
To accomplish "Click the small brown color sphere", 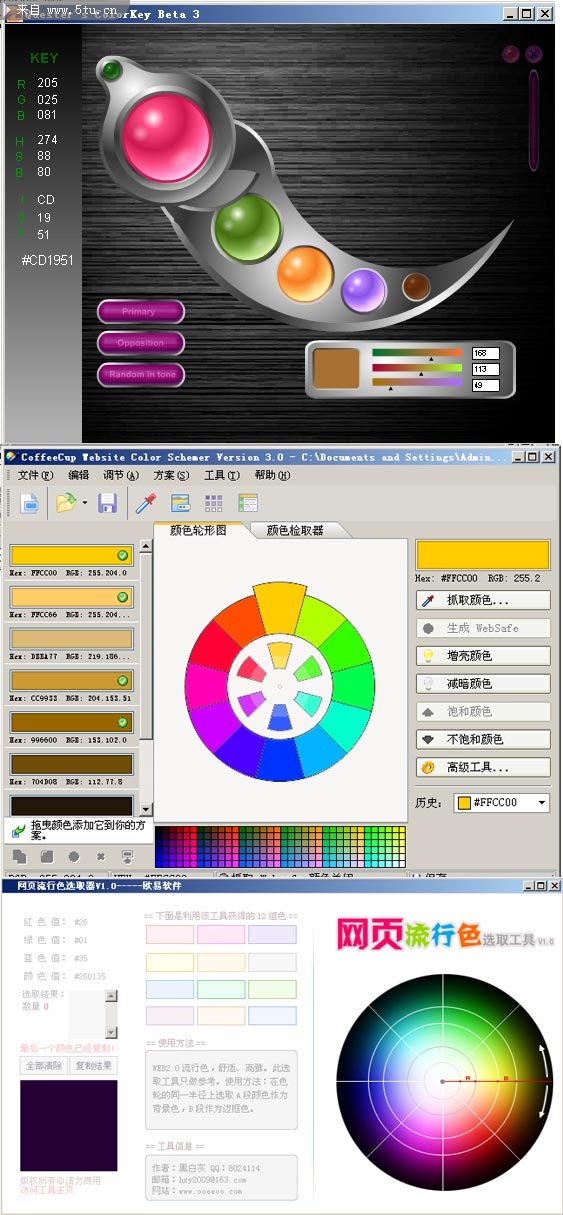I will click(416, 288).
